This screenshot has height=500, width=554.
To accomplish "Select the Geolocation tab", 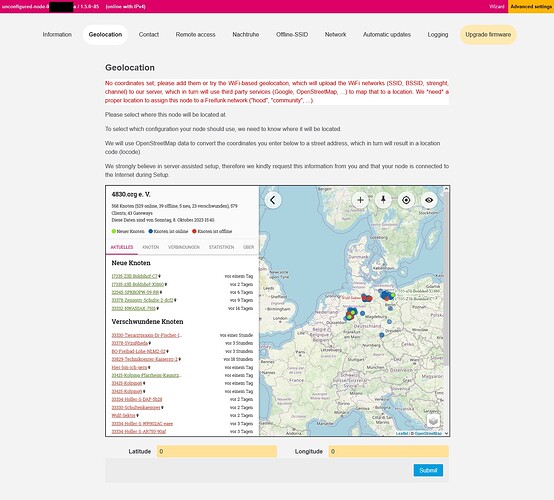I will coord(105,35).
